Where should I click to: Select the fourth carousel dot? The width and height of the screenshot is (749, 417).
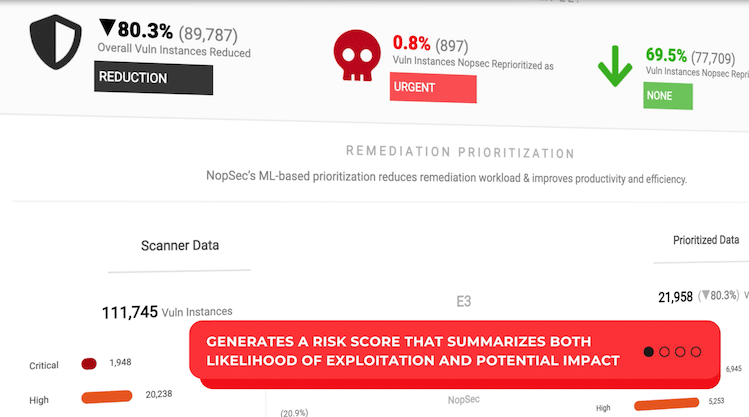[696, 352]
